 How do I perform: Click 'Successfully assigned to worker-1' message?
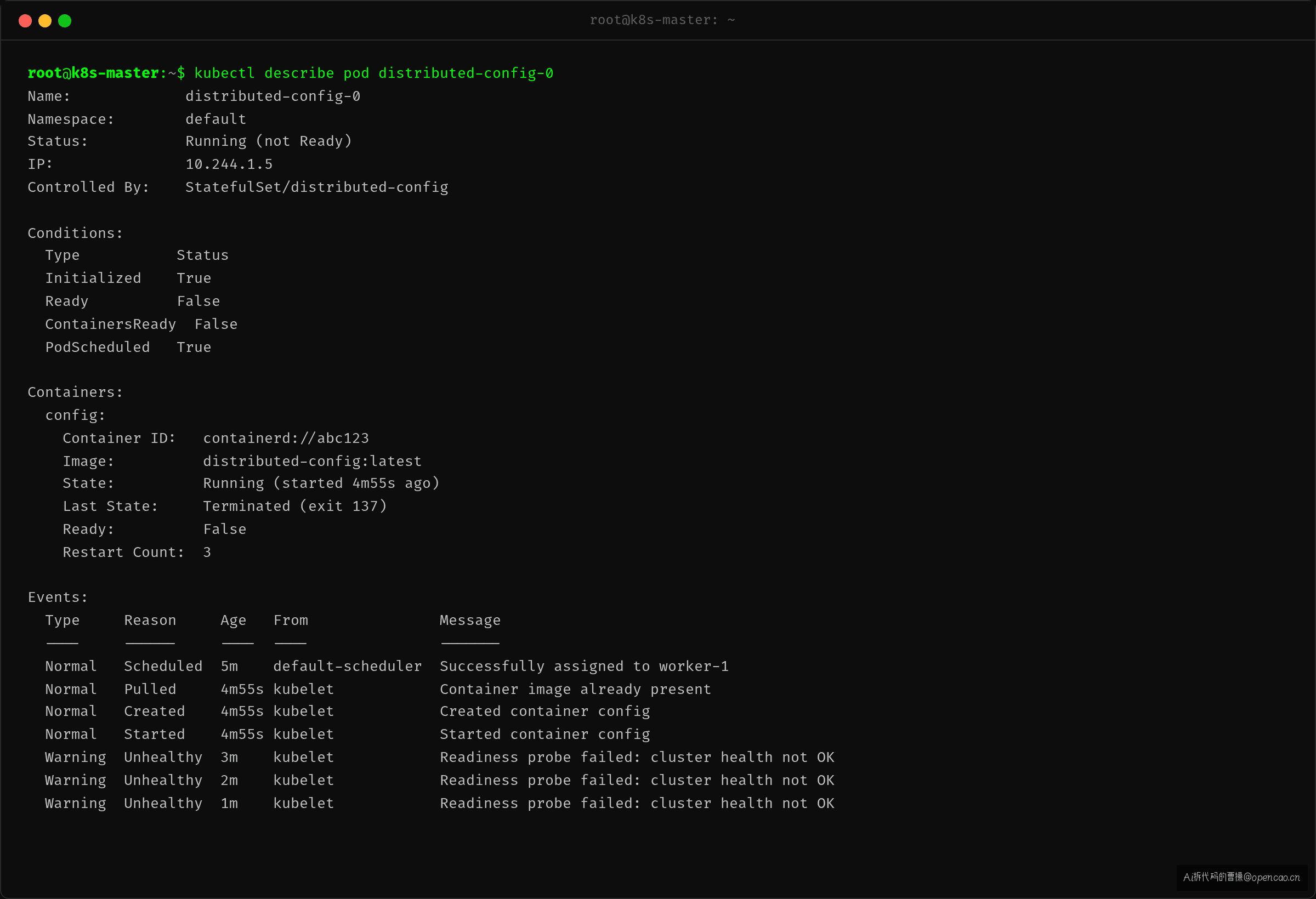click(x=585, y=667)
